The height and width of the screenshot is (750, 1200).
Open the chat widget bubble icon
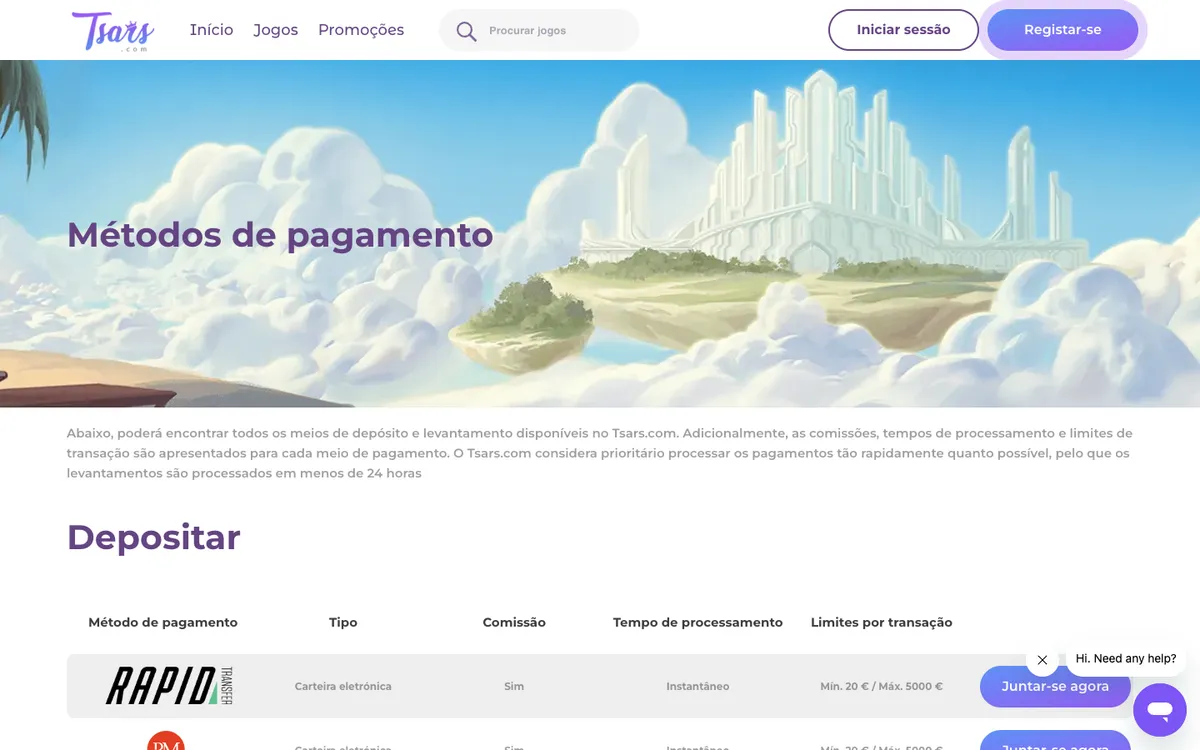[x=1160, y=710]
